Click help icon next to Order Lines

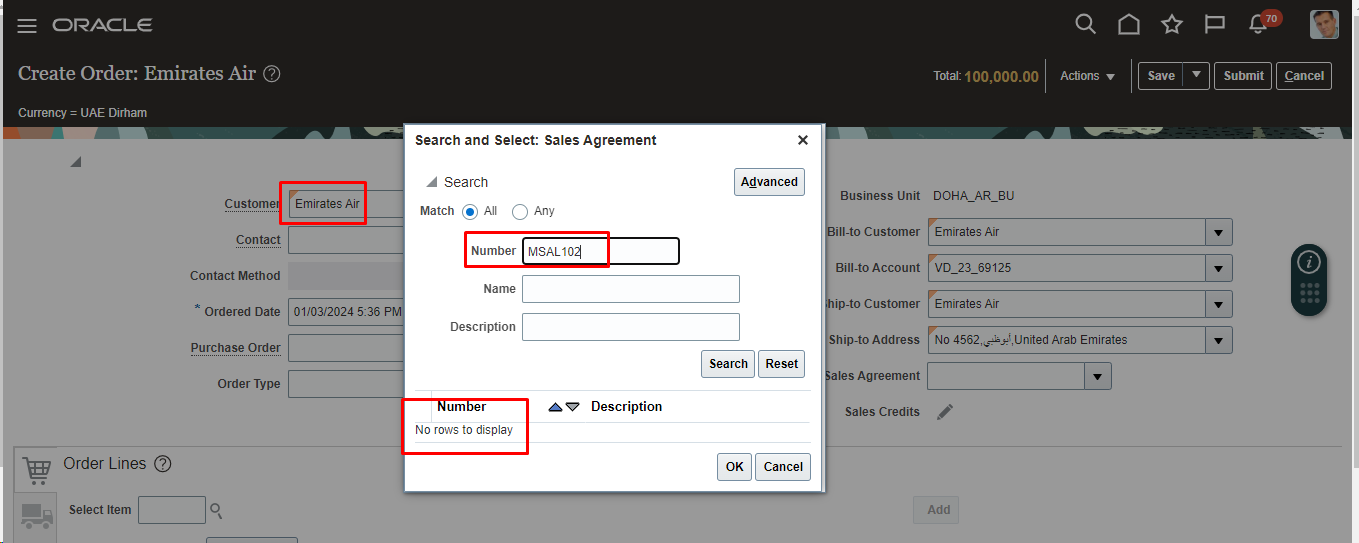pyautogui.click(x=163, y=464)
